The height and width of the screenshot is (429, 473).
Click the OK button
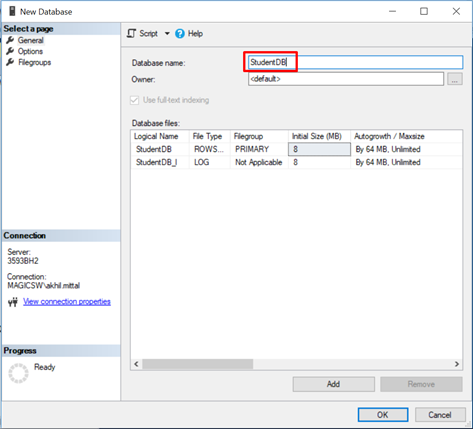[383, 415]
